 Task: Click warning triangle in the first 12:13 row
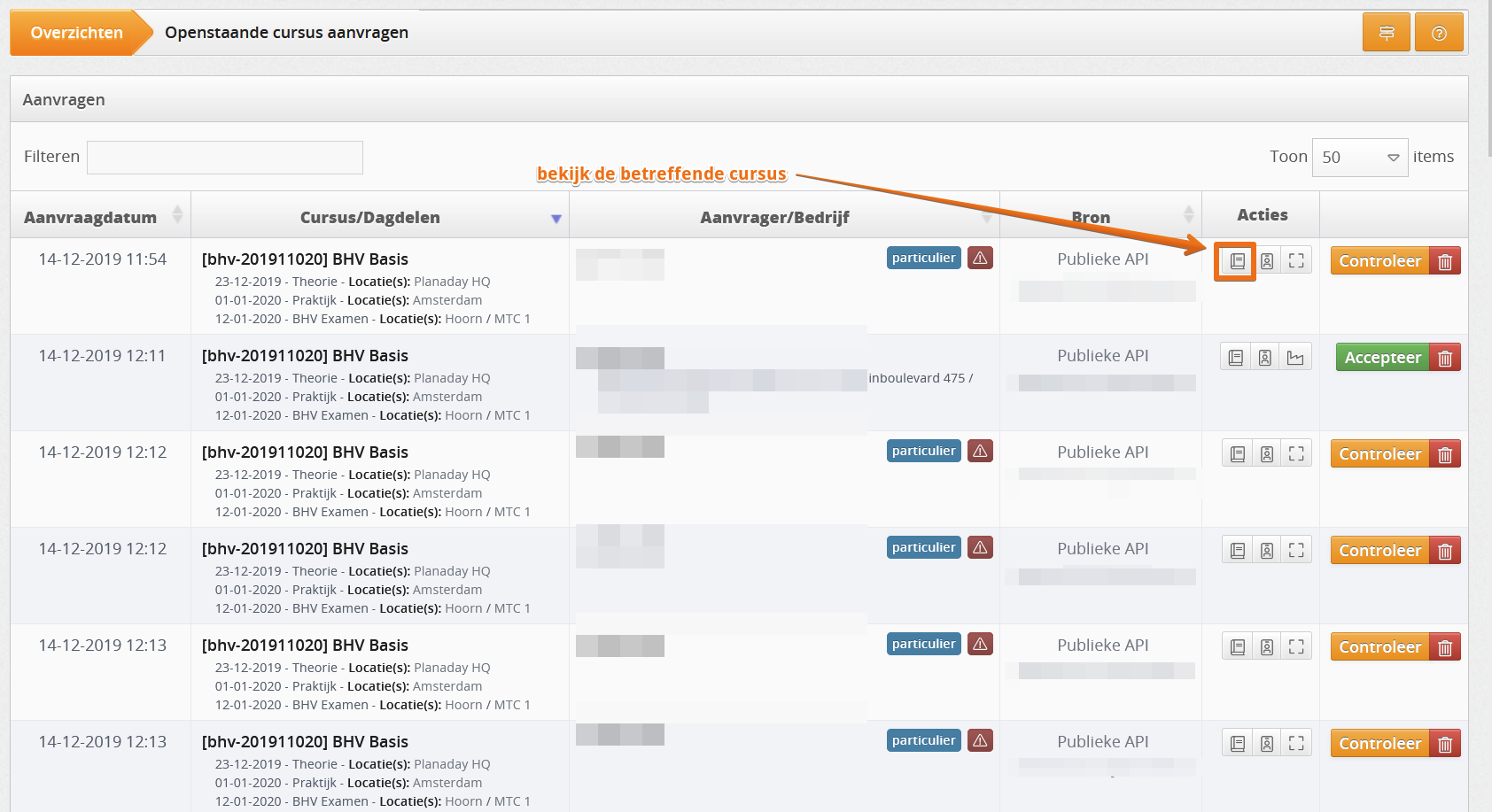tap(980, 644)
